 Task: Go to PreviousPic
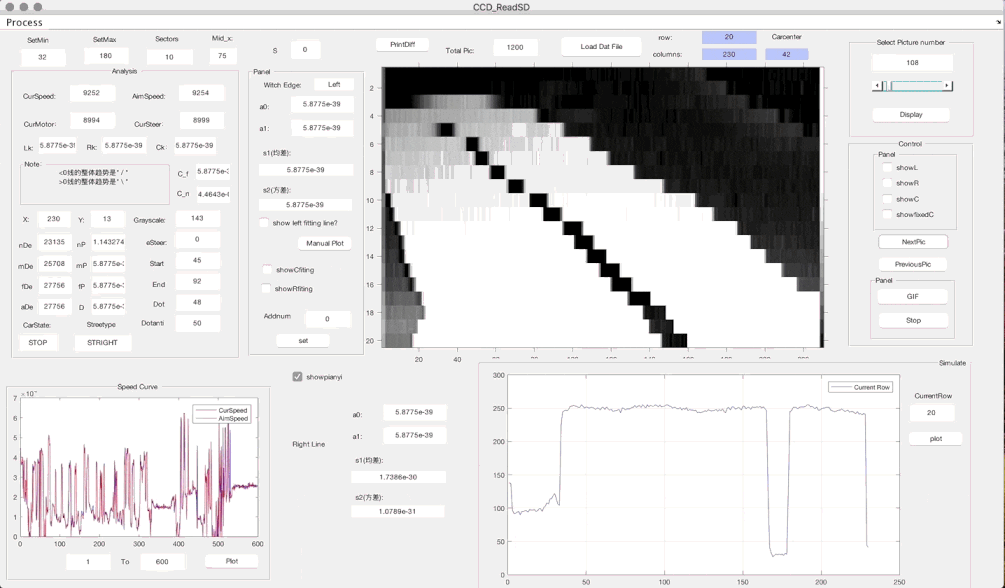[x=913, y=264]
